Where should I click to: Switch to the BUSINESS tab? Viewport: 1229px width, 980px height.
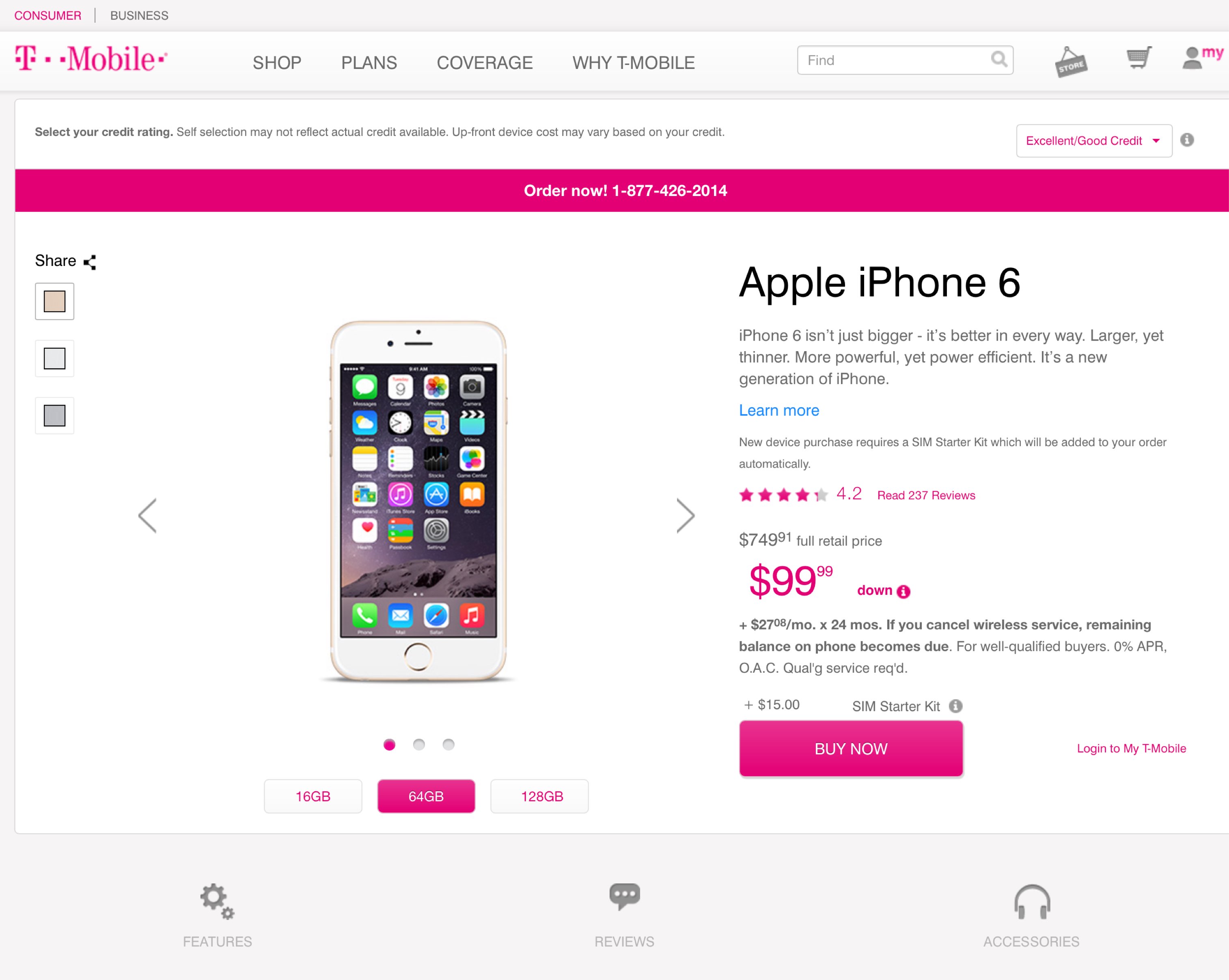click(x=139, y=15)
